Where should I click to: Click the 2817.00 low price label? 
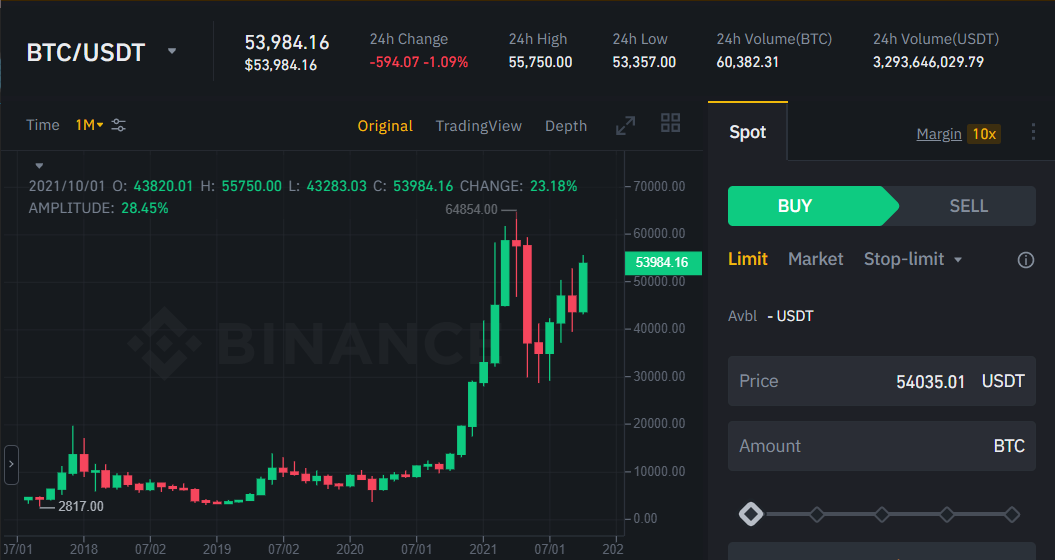click(x=81, y=506)
